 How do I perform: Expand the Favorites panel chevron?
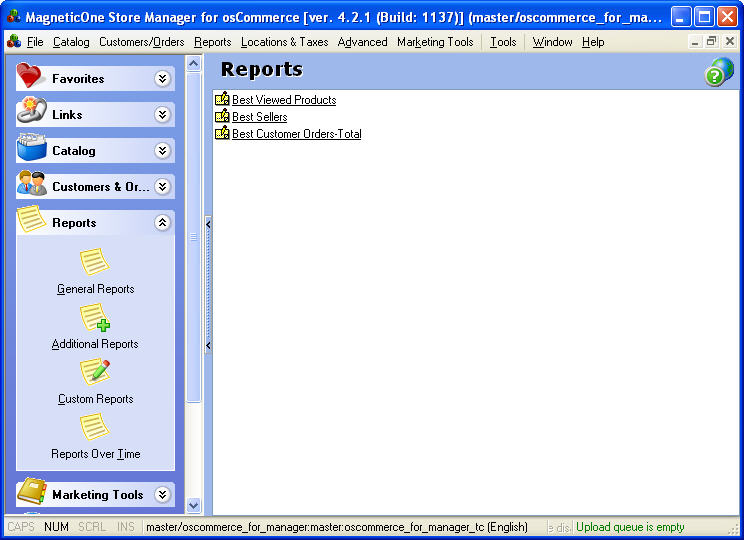click(162, 78)
